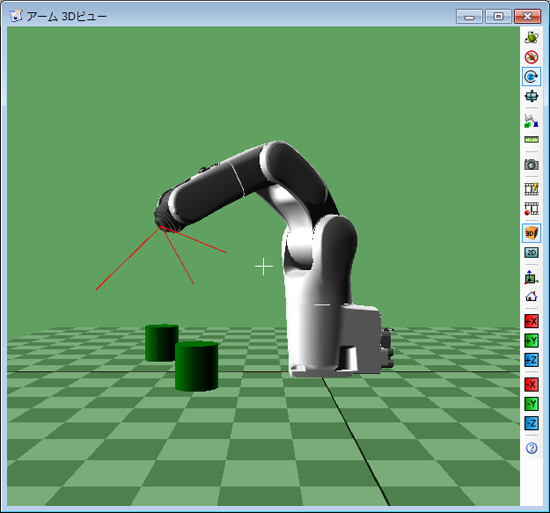Click the film strip with red record dot
Screen dimensions: 550x513
(x=531, y=209)
